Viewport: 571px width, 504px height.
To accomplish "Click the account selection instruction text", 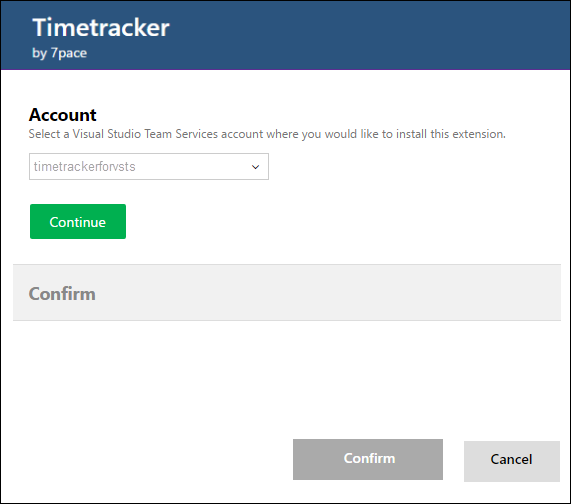I will click(x=267, y=134).
